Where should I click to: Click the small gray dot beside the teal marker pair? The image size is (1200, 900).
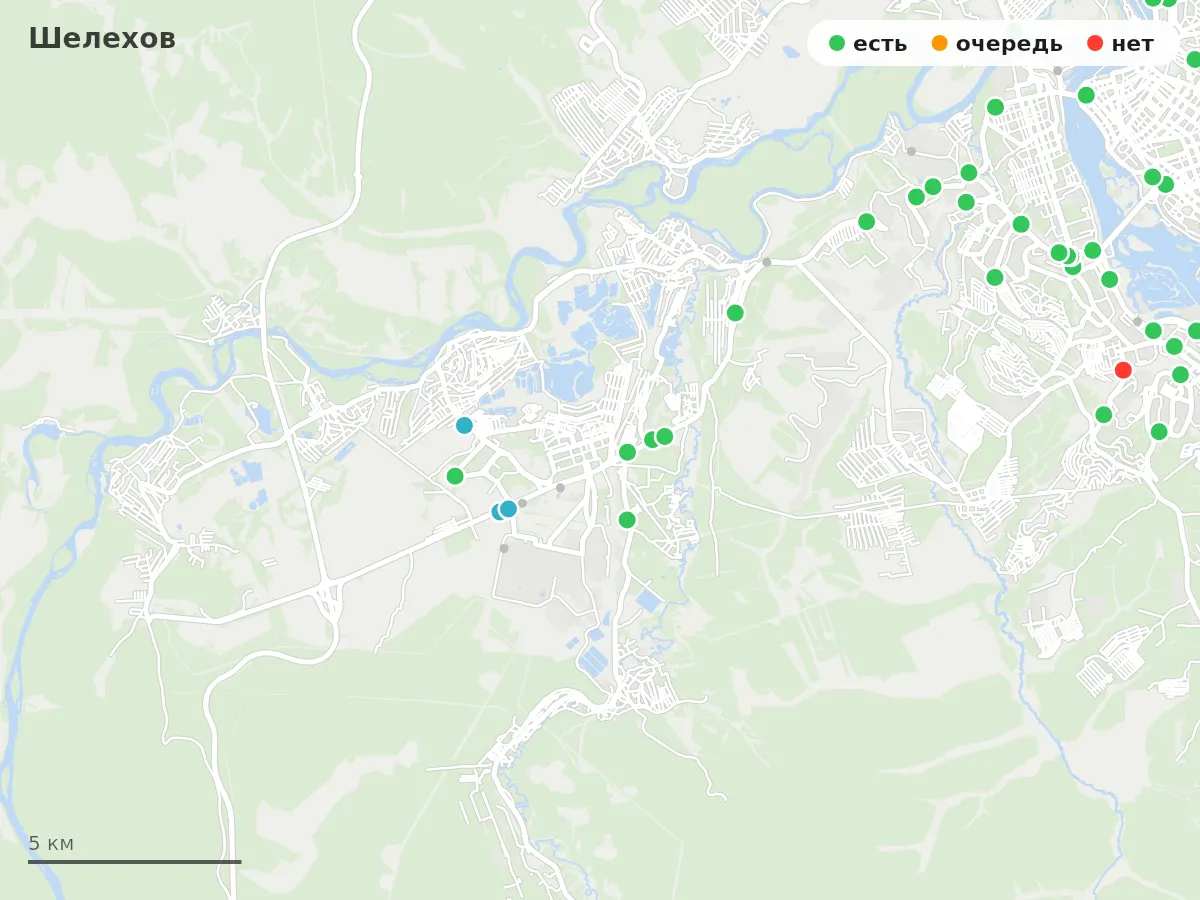[522, 503]
